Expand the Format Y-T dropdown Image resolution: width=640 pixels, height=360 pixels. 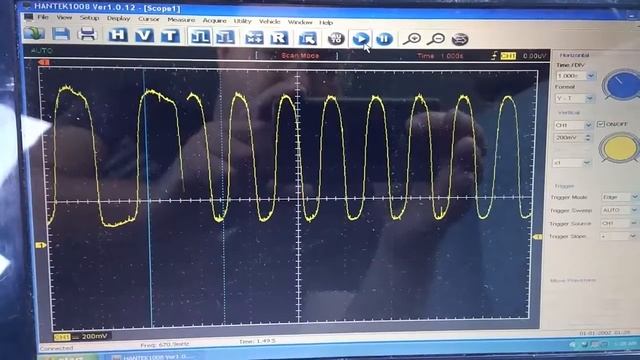click(589, 98)
